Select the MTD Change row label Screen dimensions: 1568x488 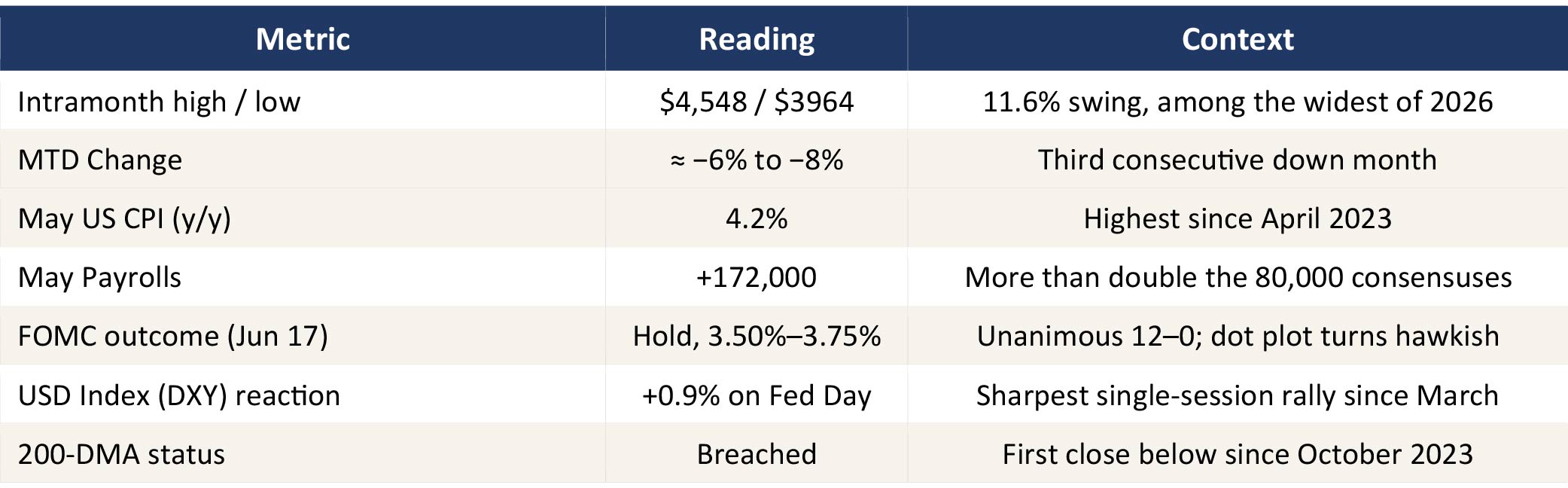[303, 160]
